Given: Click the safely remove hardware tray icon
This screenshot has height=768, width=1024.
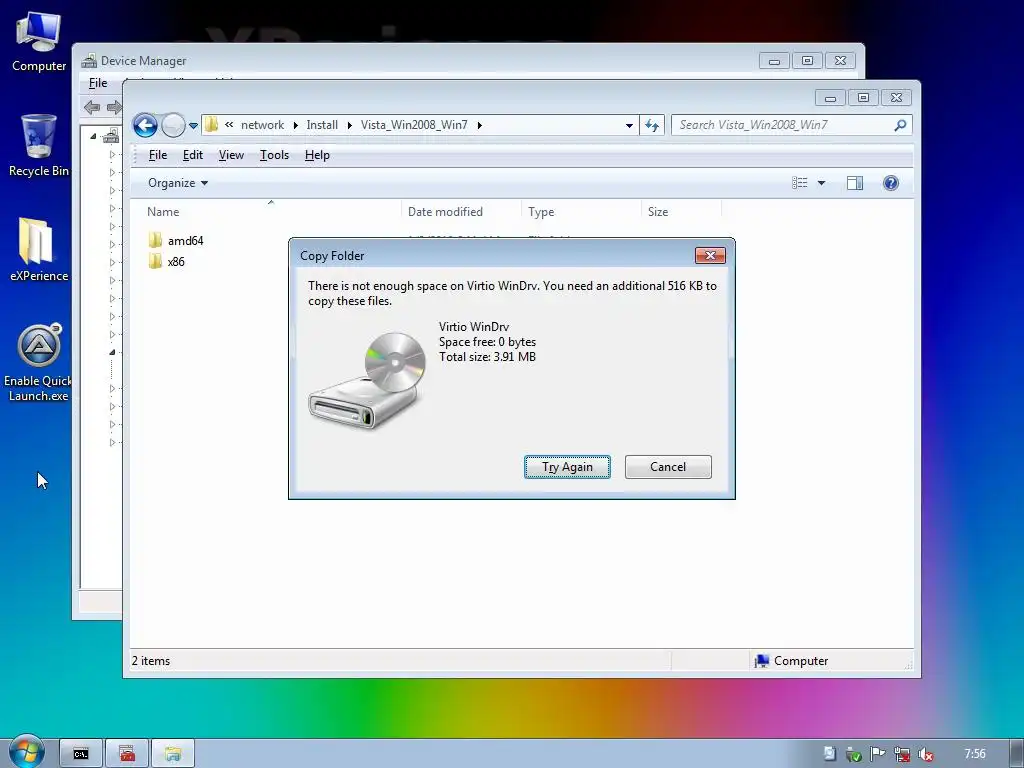Looking at the screenshot, I should [x=853, y=754].
